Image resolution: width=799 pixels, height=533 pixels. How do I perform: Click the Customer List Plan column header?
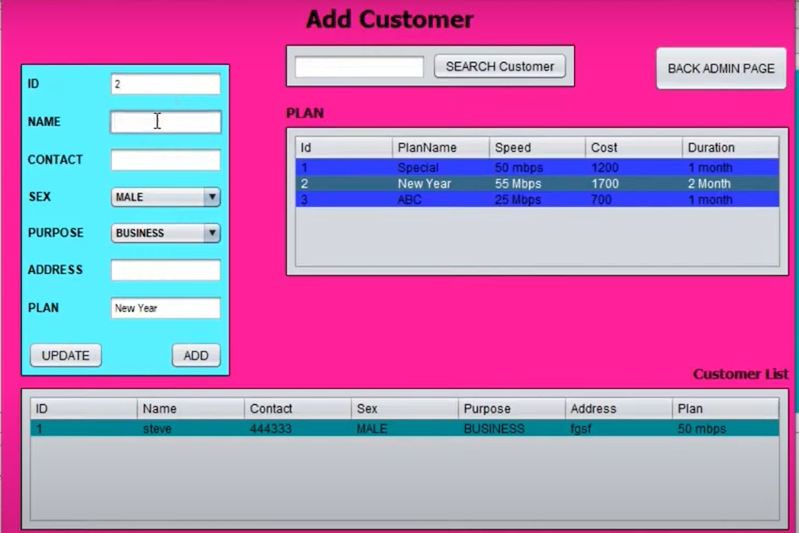[726, 409]
